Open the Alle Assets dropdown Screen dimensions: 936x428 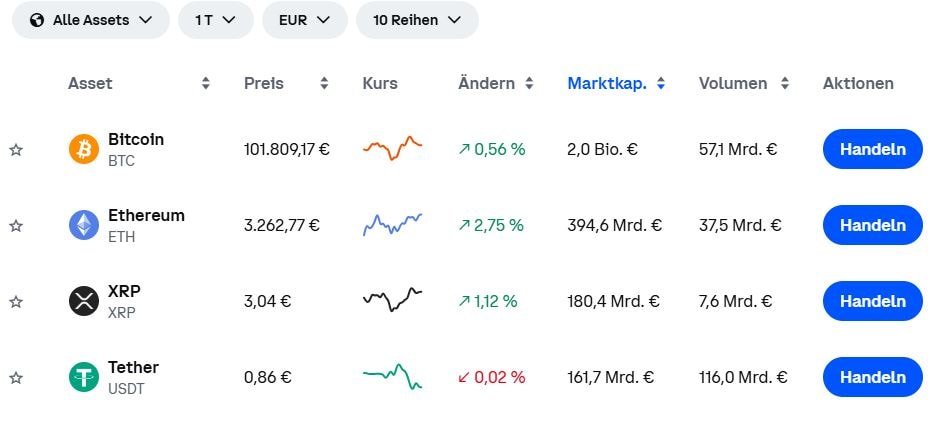point(91,20)
